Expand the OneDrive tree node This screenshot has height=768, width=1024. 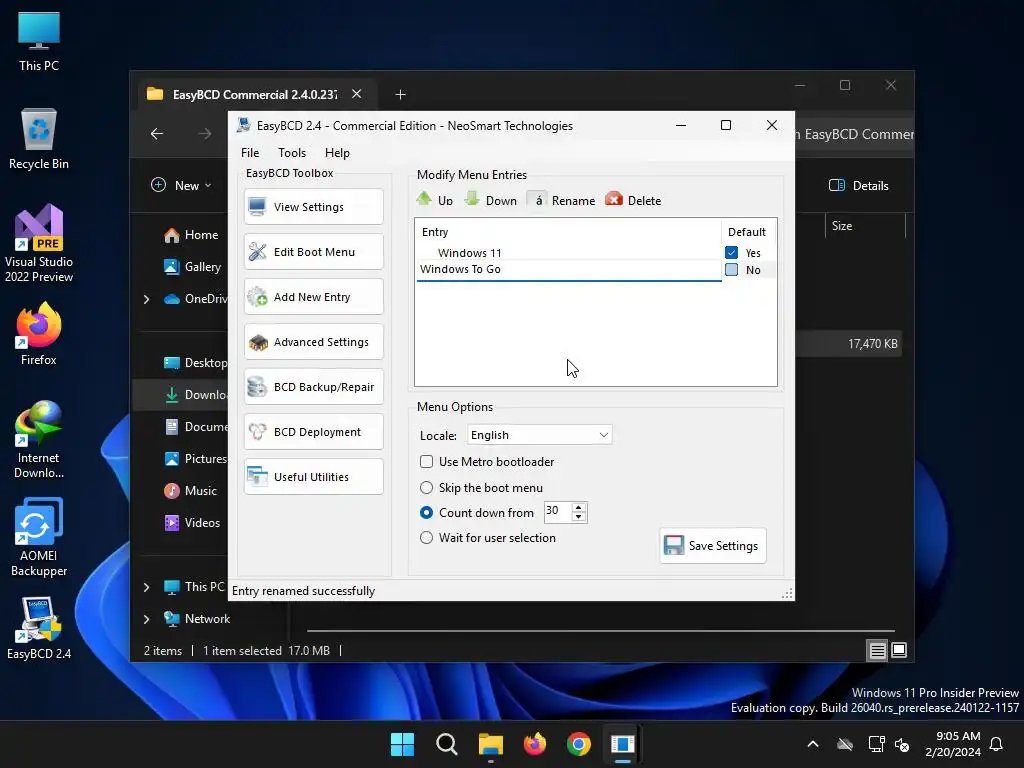(x=146, y=299)
